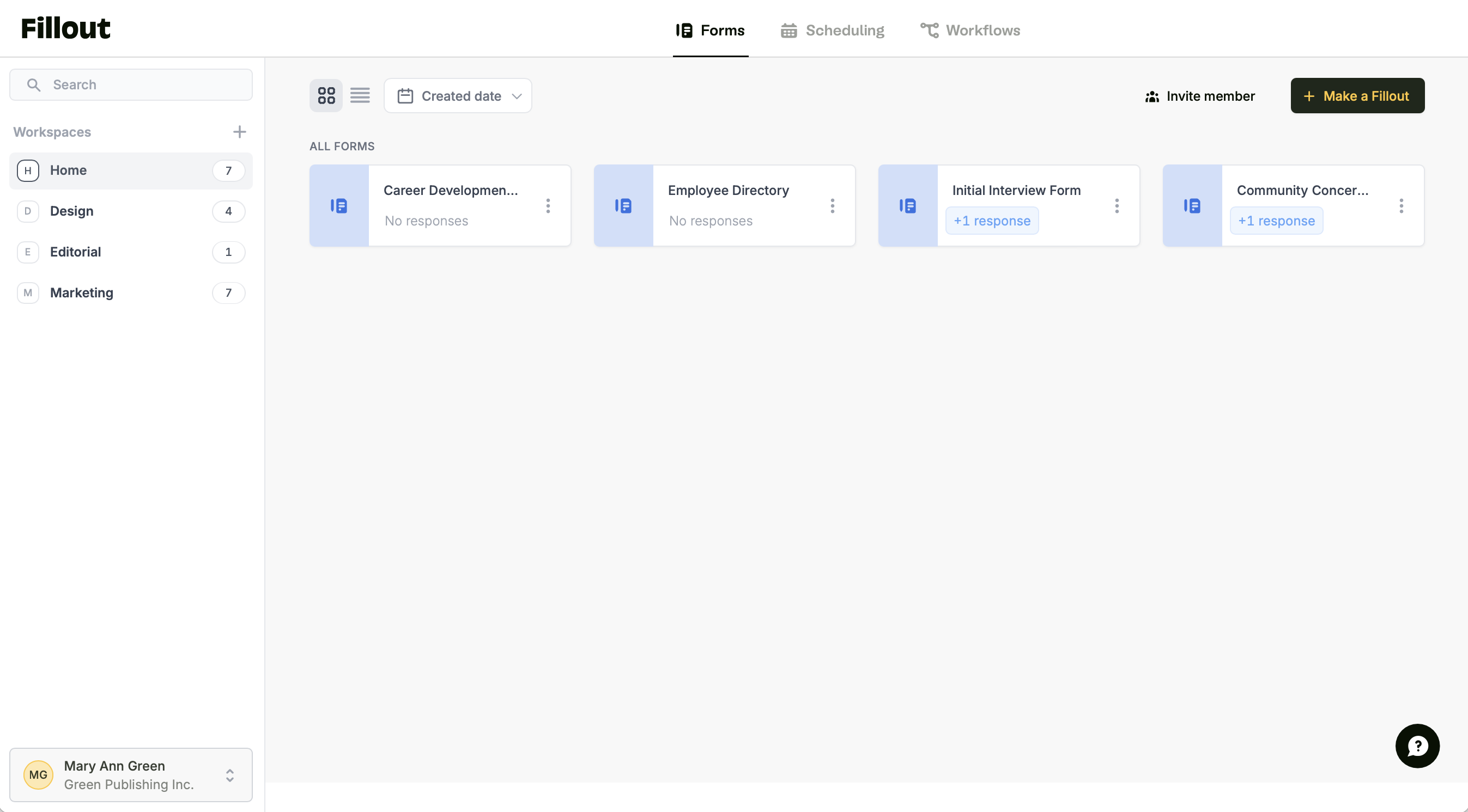1468x812 pixels.
Task: Click the Marketing form count badge 7
Action: coord(228,292)
